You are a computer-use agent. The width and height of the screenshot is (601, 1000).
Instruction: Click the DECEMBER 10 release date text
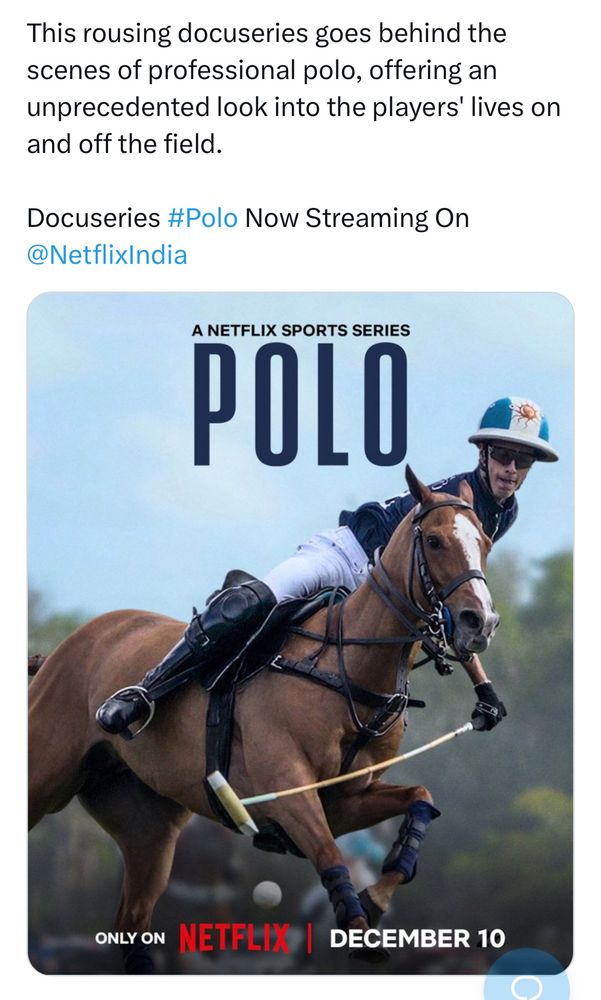click(417, 938)
